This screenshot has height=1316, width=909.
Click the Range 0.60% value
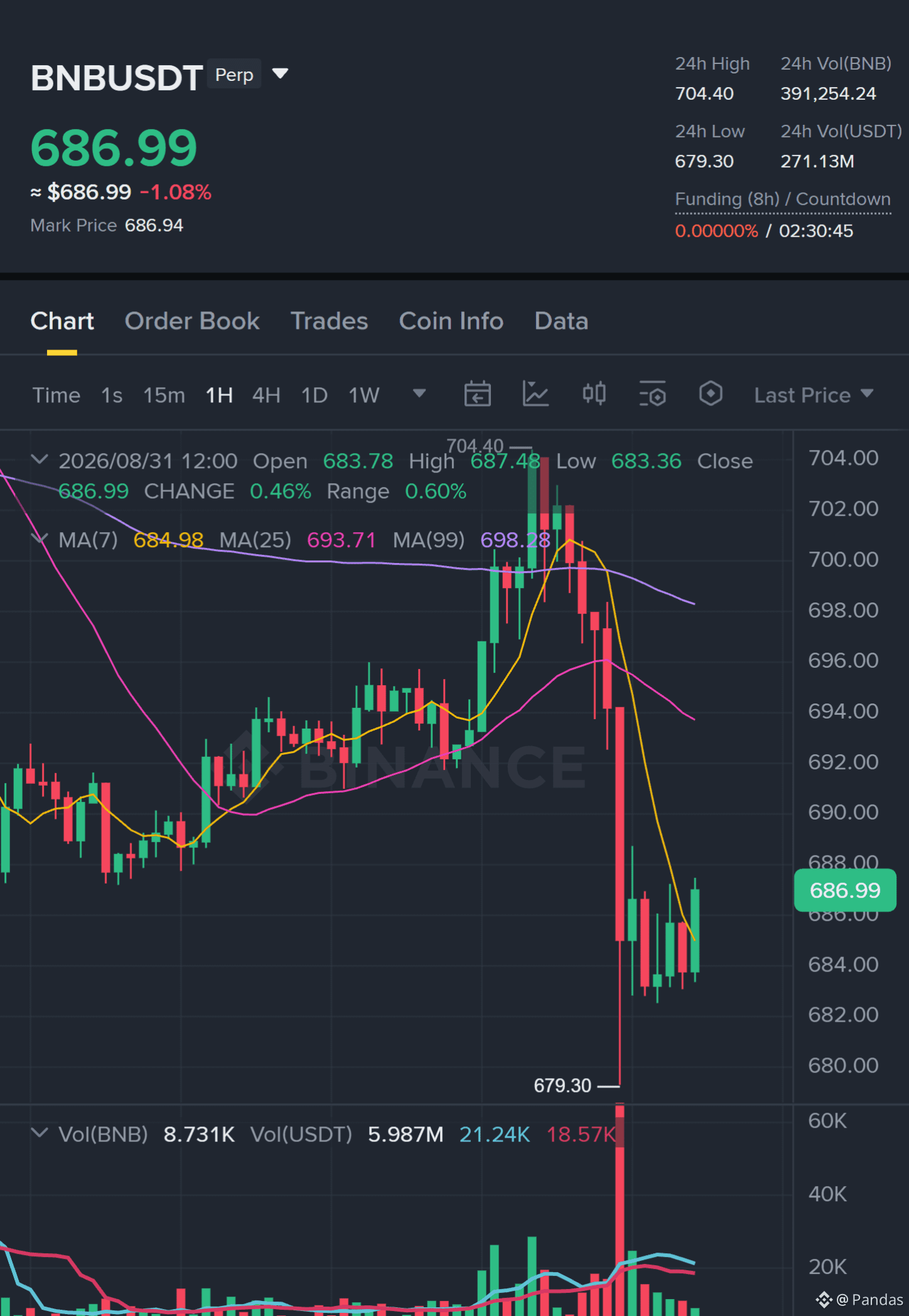coord(436,491)
